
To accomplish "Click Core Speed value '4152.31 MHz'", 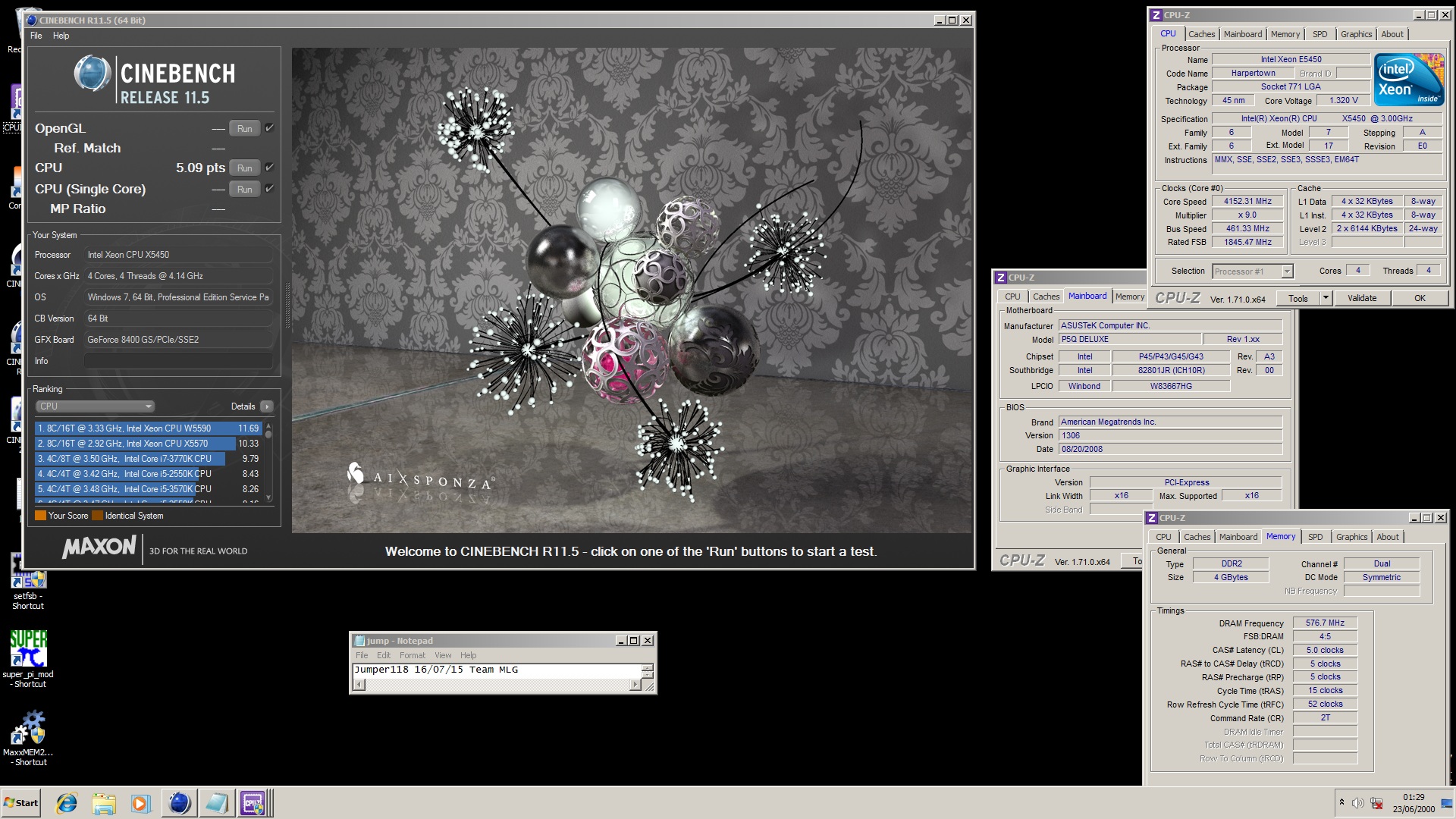I will [x=1247, y=202].
